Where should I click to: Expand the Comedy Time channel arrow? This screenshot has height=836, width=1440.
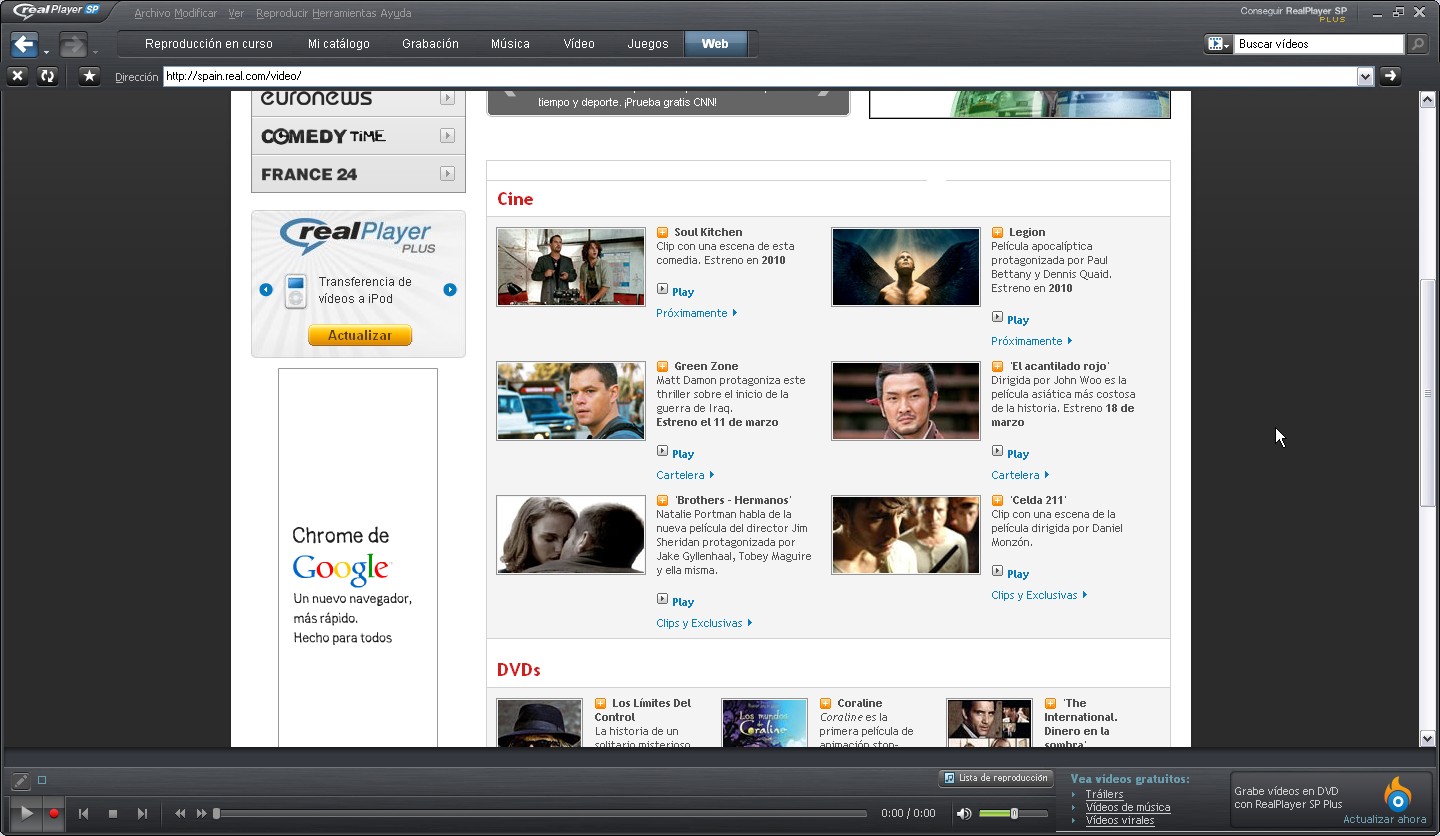point(447,136)
